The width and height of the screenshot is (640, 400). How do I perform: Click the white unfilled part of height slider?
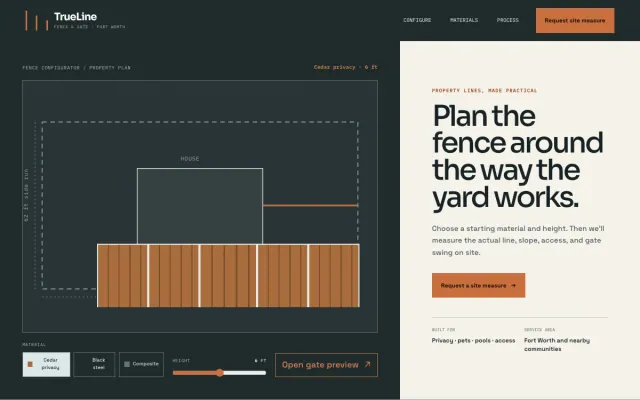pyautogui.click(x=245, y=373)
